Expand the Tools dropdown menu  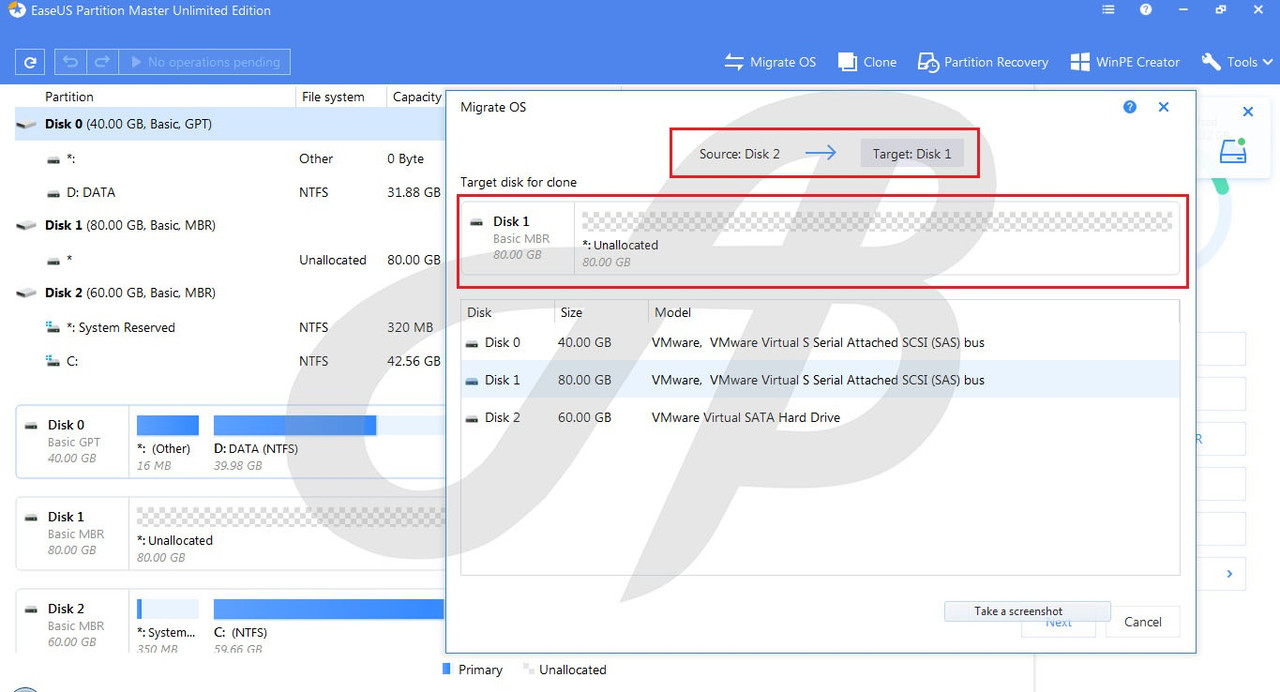point(1237,62)
